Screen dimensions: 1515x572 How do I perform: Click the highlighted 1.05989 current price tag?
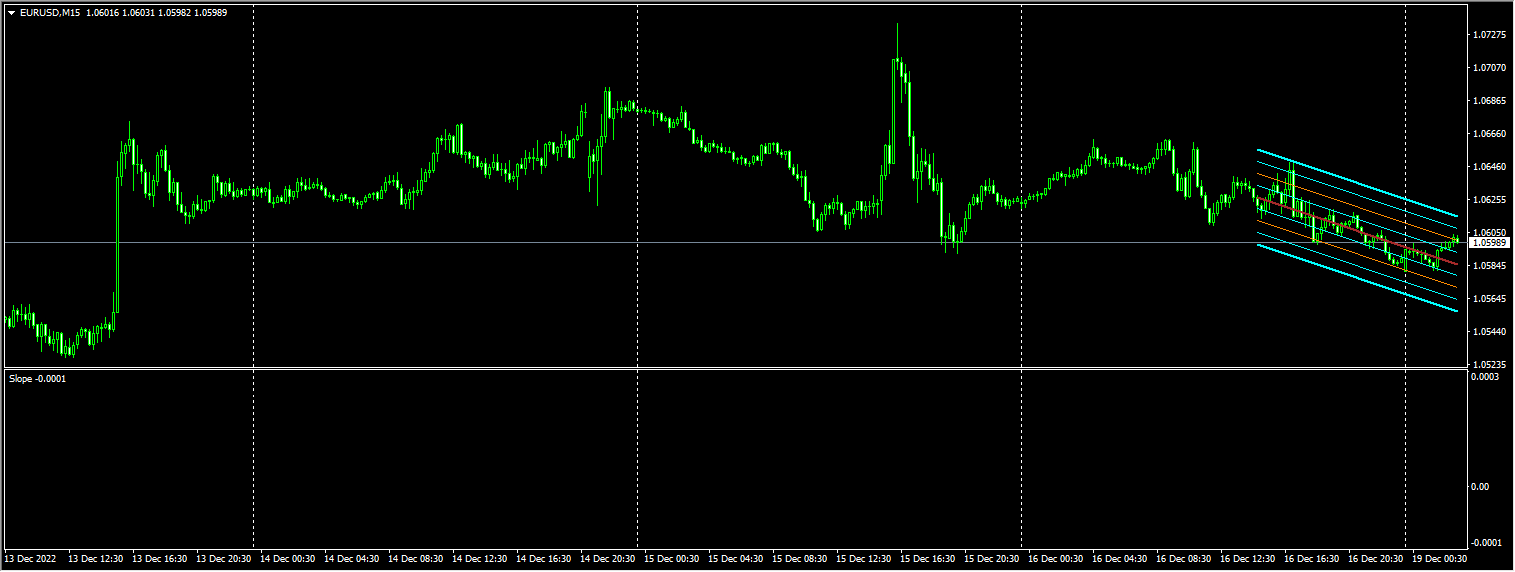coord(1489,242)
